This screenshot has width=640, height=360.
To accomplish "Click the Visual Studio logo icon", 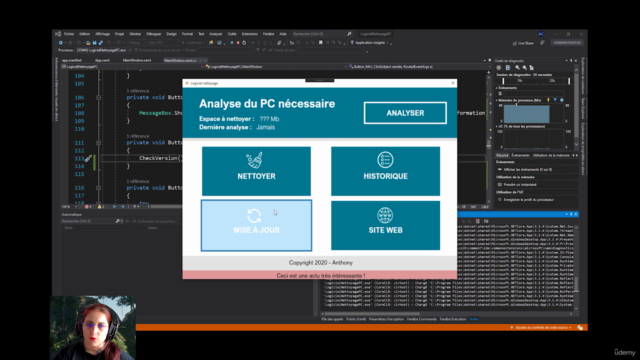I will click(x=58, y=34).
